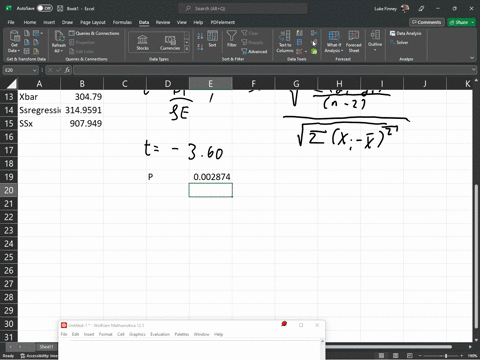
Task: Click into the formula bar
Action: (272, 70)
